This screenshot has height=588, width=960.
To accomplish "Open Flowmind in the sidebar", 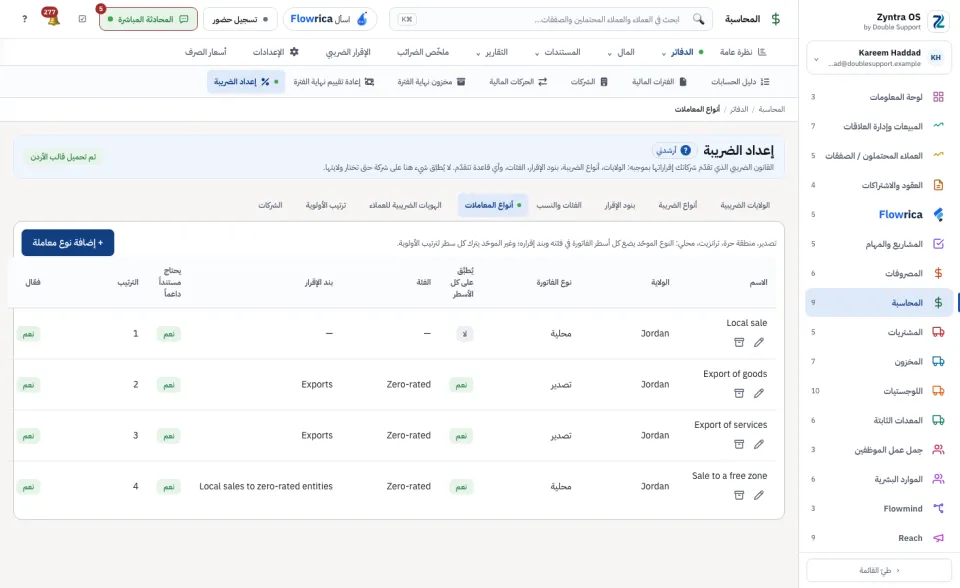I will [879, 508].
